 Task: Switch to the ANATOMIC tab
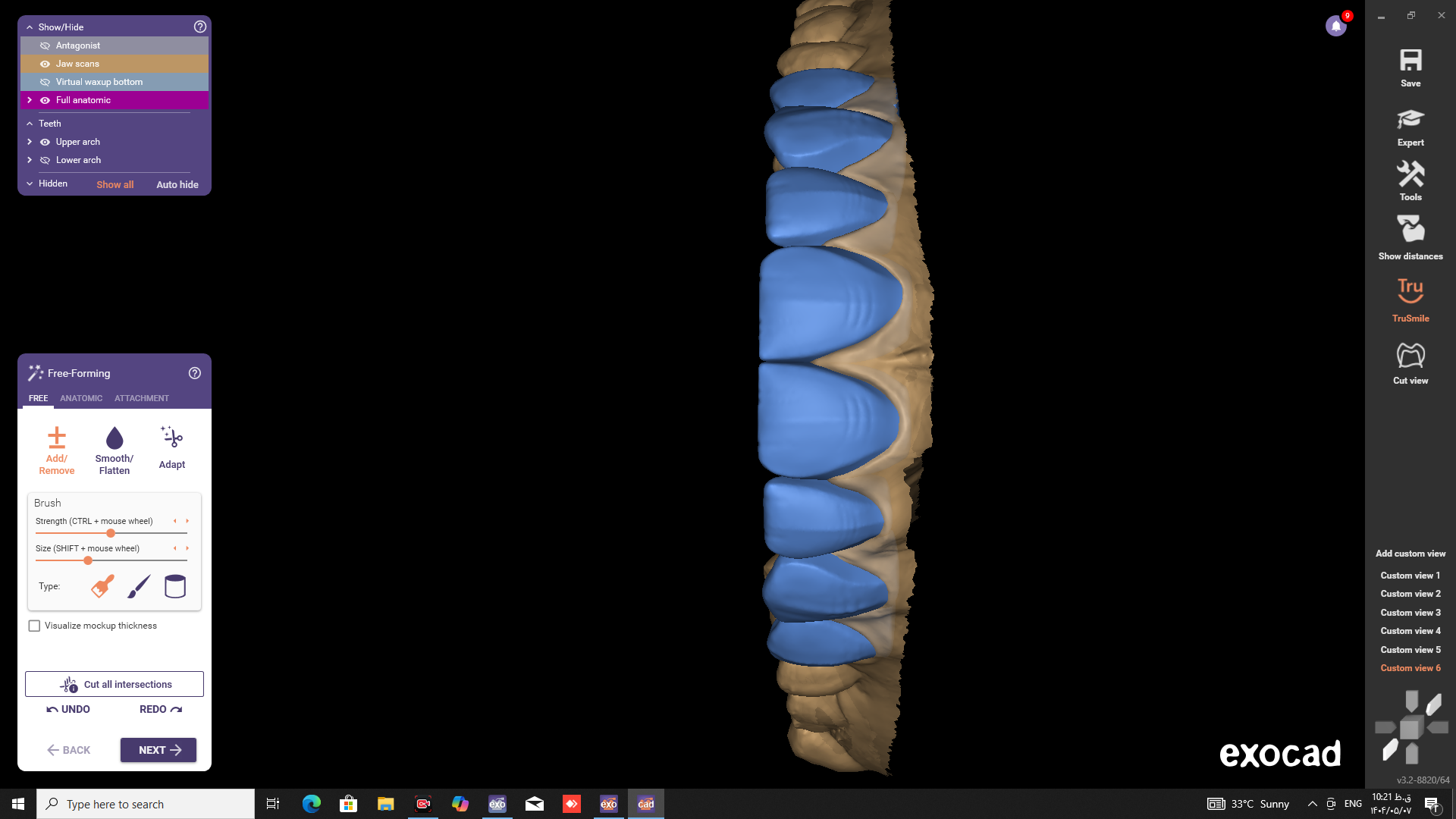(x=81, y=398)
